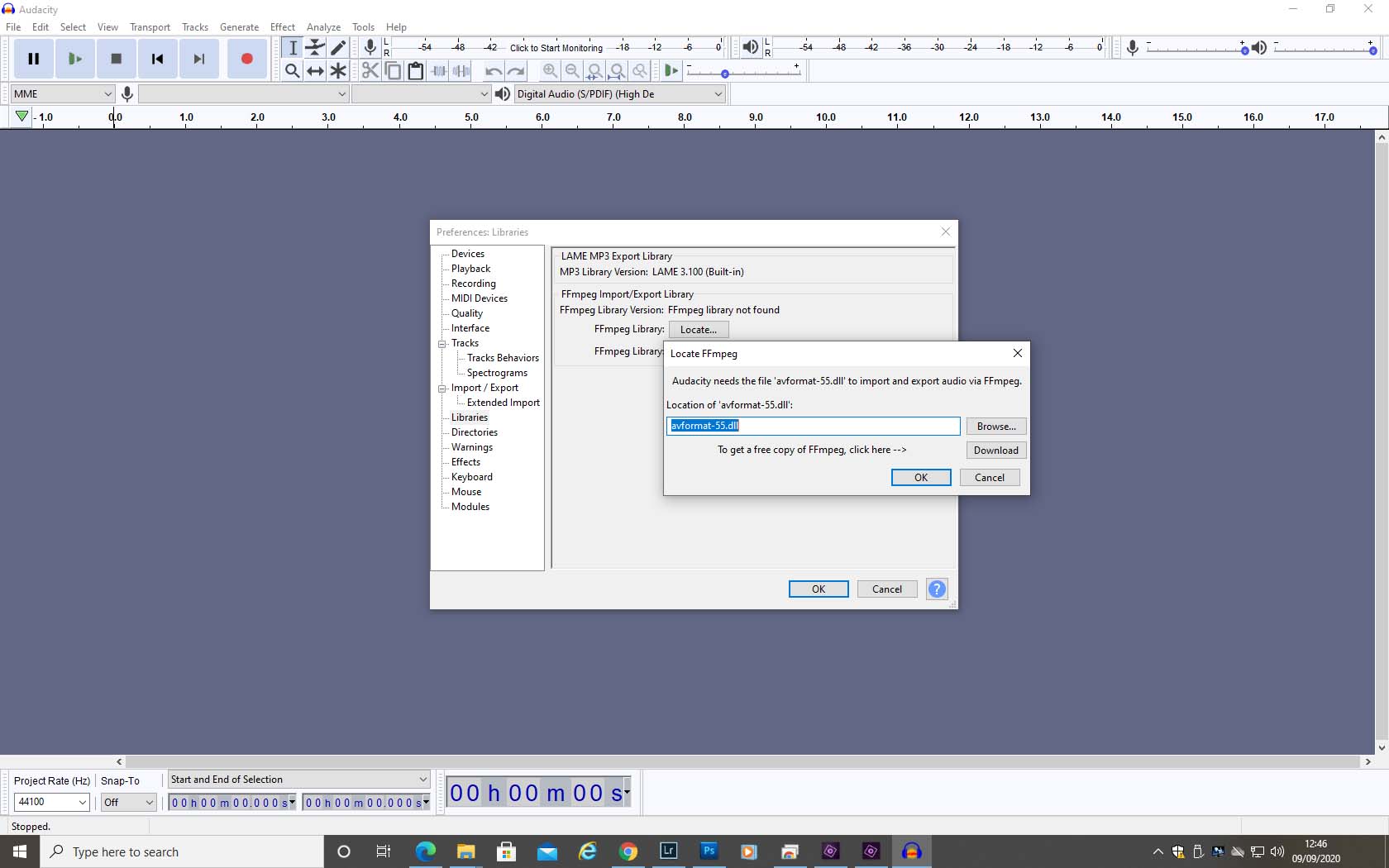Click the Trim audio icon

point(438,71)
